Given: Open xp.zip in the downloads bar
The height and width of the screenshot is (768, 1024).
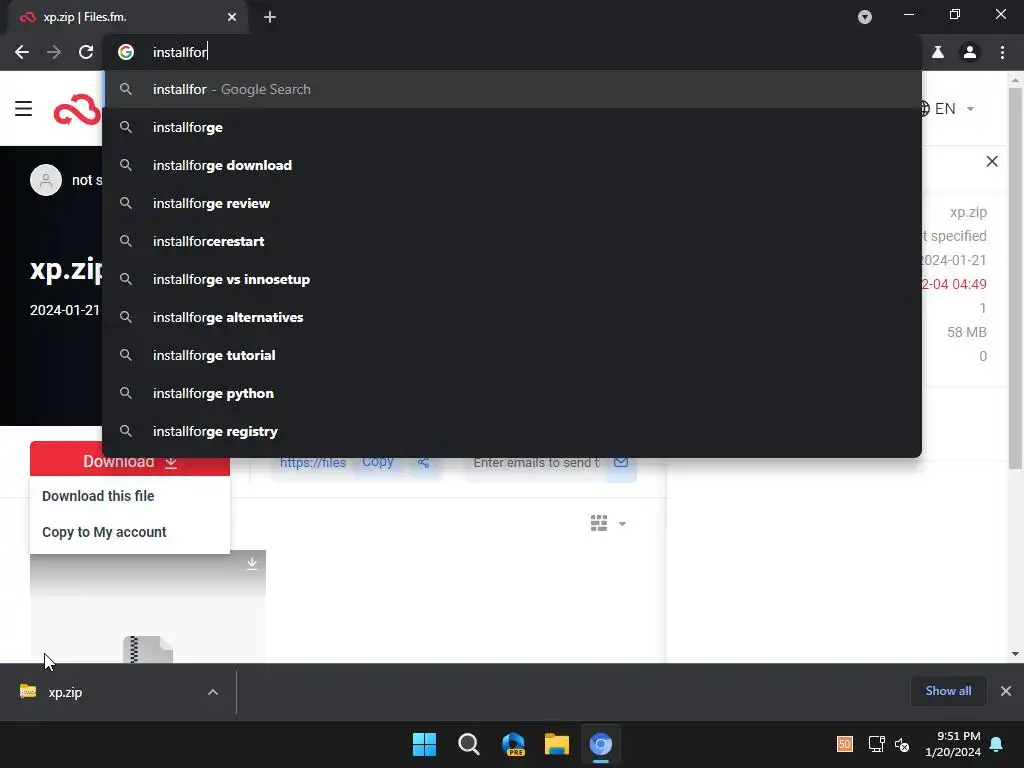Looking at the screenshot, I should (x=65, y=692).
